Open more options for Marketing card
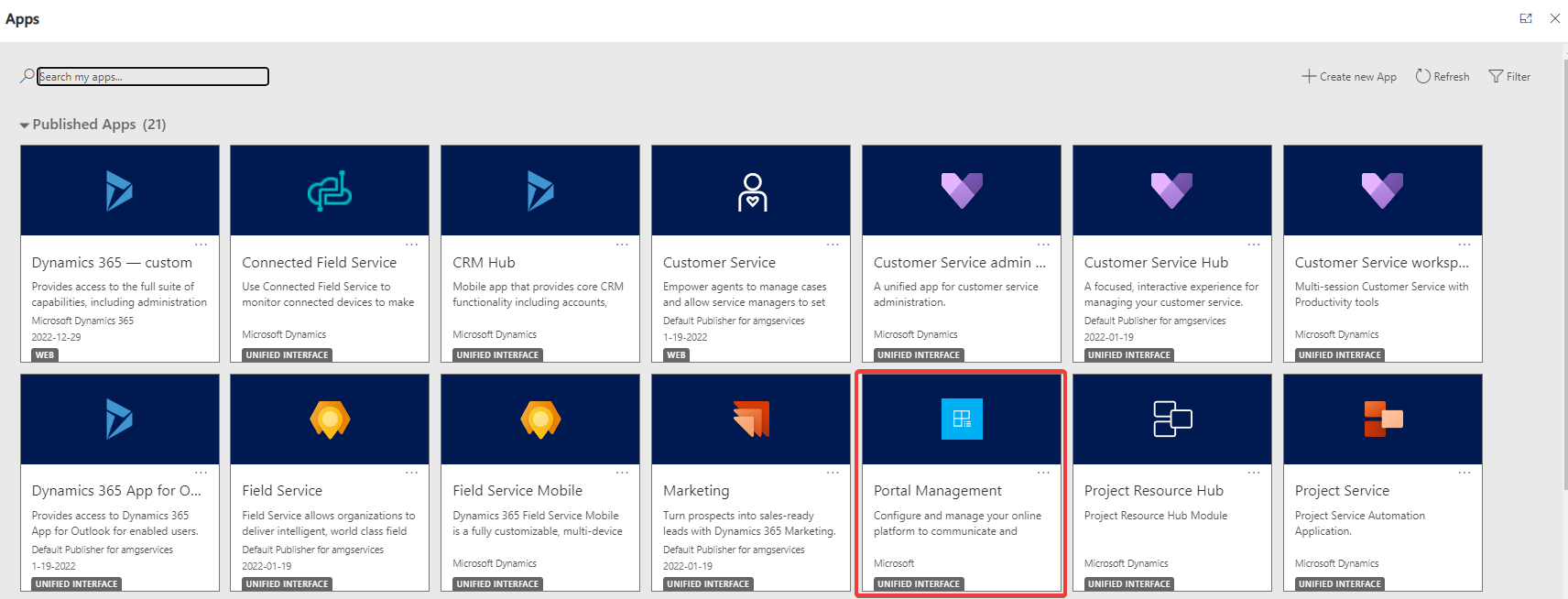1568x599 pixels. 833,473
